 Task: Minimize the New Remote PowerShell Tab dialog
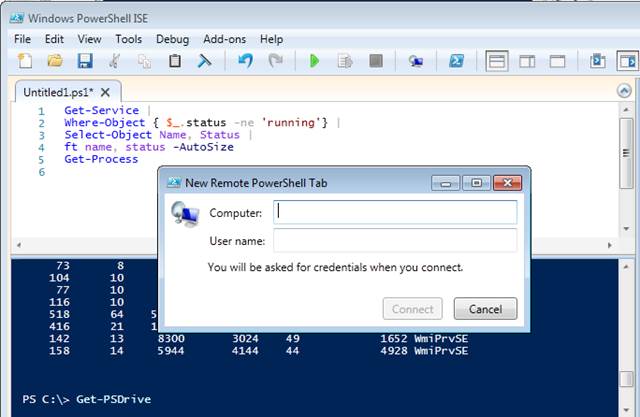[446, 183]
